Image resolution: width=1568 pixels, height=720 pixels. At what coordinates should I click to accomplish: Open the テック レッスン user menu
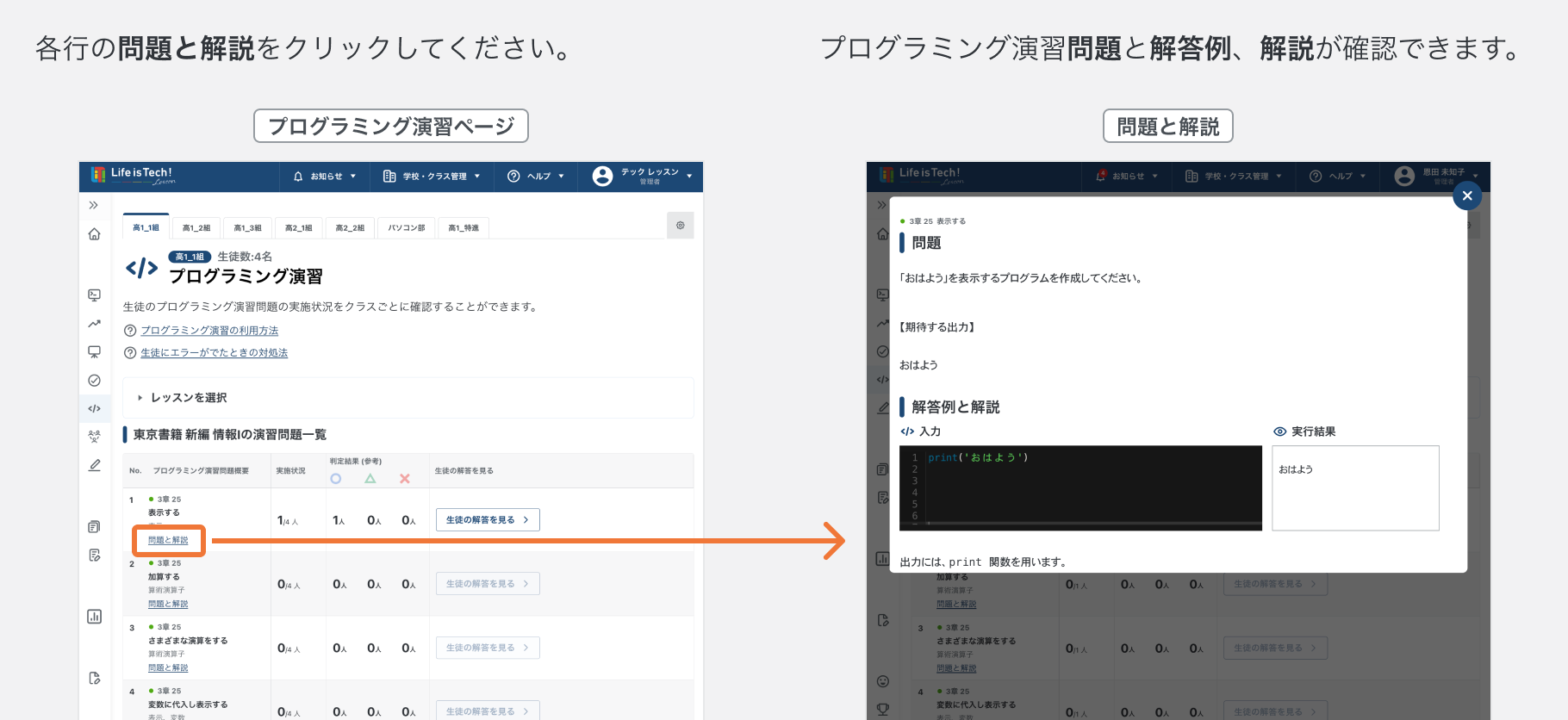coord(643,177)
